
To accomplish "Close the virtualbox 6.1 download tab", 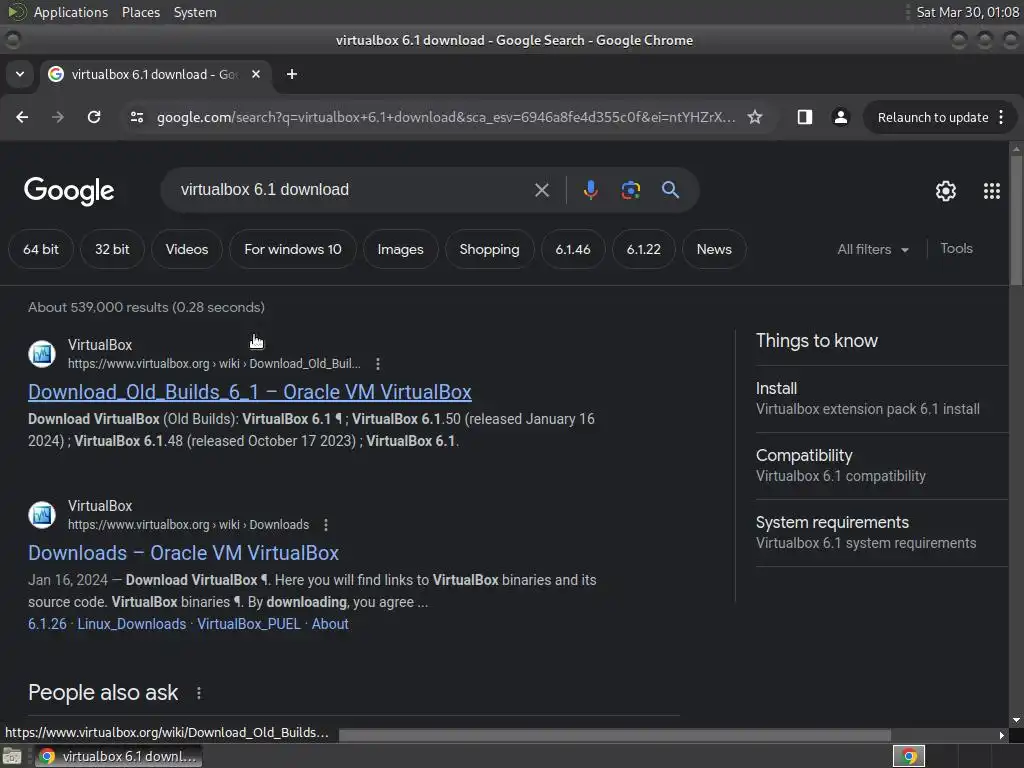I will coord(256,74).
